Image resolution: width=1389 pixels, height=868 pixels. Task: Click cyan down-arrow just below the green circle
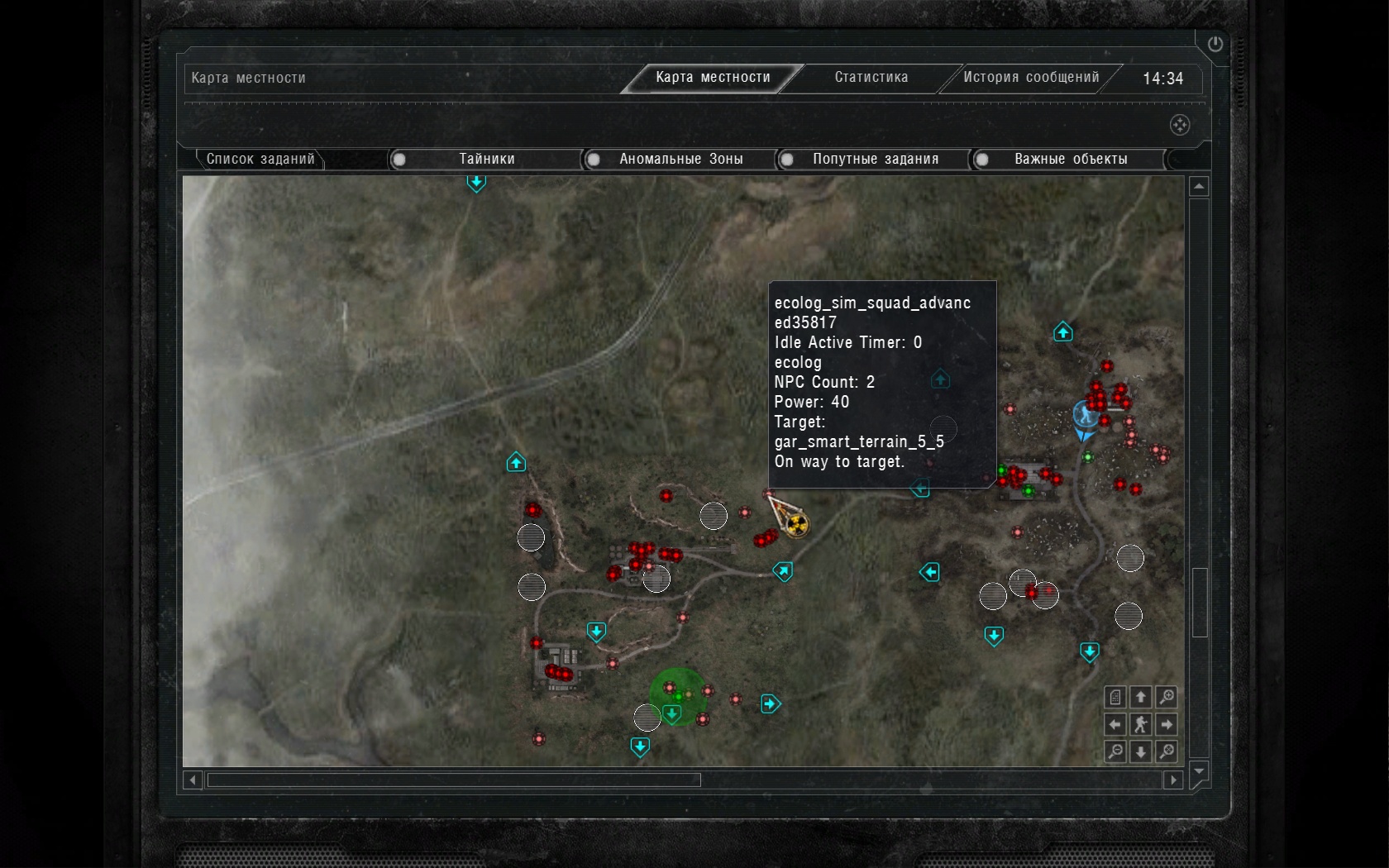640,747
